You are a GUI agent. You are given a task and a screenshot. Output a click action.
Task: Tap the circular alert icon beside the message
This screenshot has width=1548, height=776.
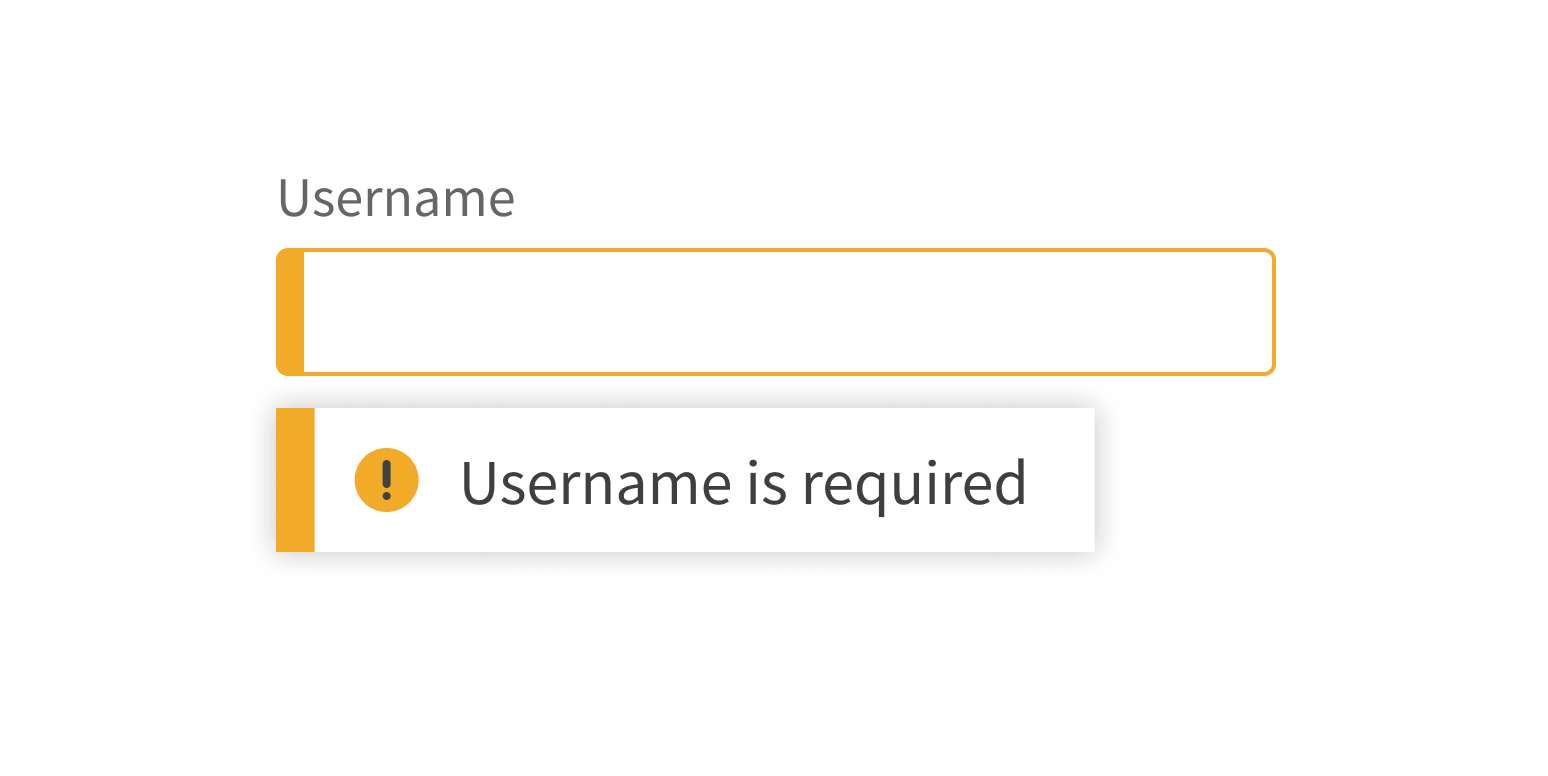coord(386,480)
